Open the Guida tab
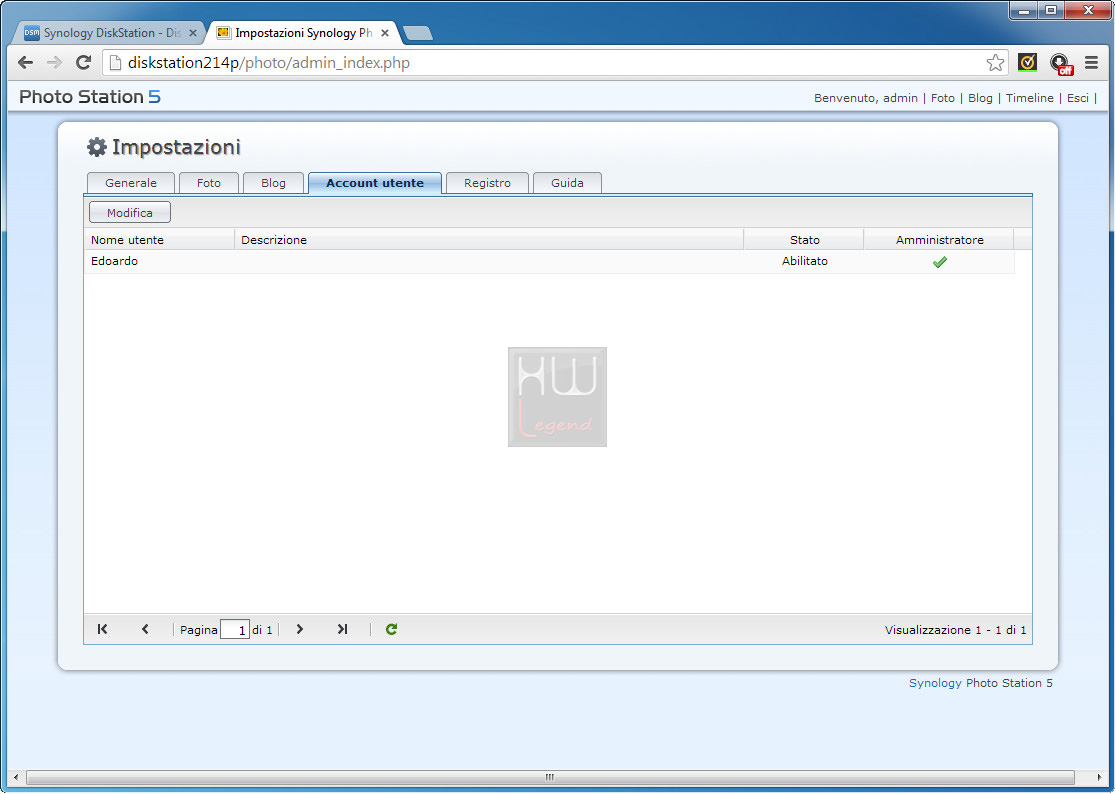1116x794 pixels. click(567, 183)
